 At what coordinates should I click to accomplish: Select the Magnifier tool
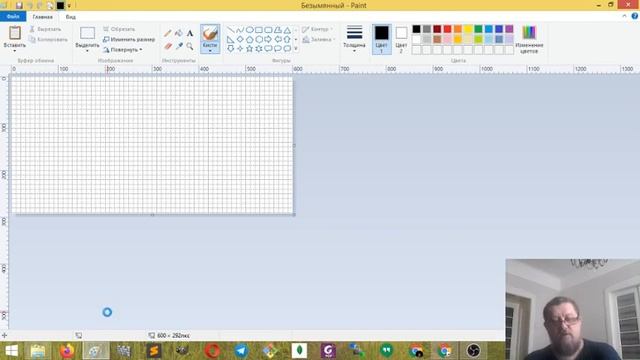click(x=190, y=46)
